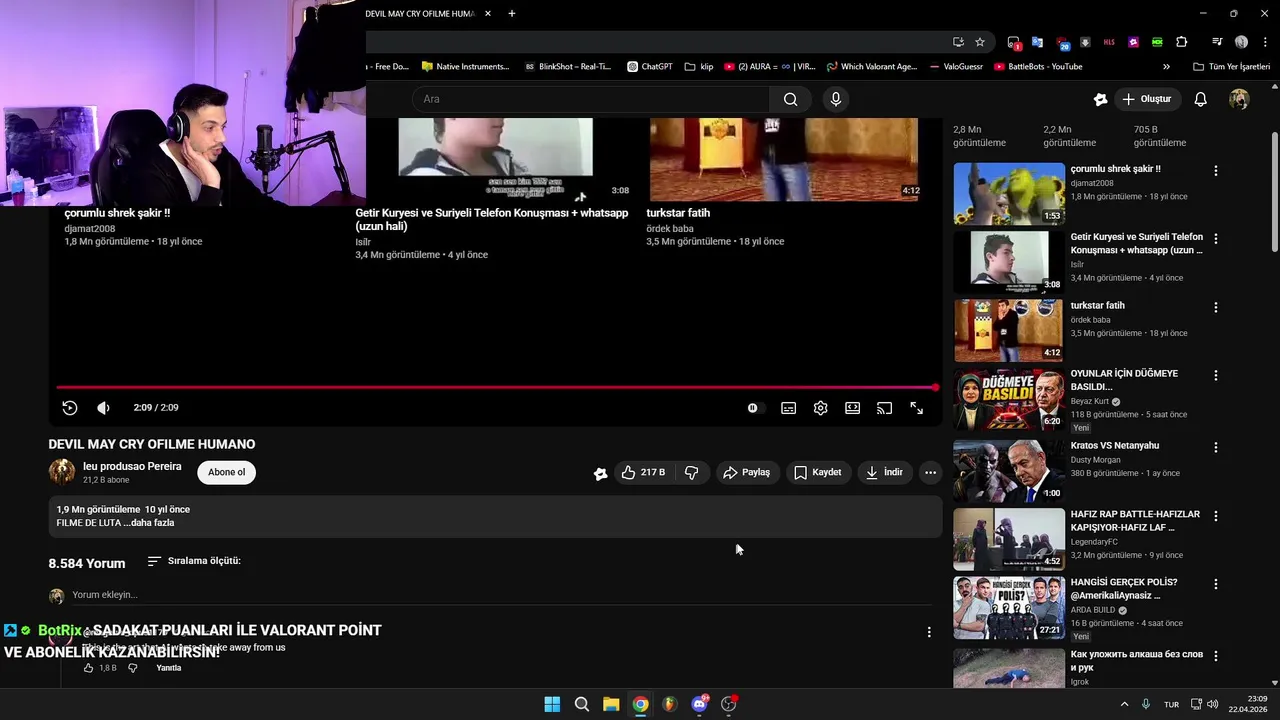Dislike the video with thumbs down
The width and height of the screenshot is (1280, 720).
pos(691,472)
